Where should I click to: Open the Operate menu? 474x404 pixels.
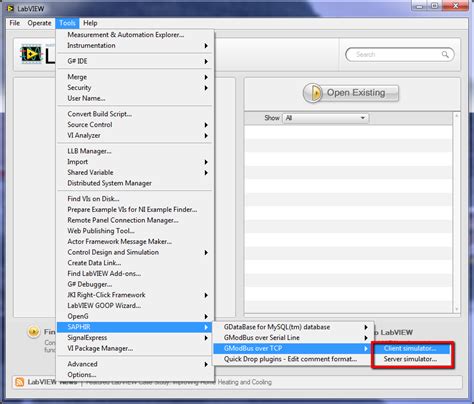pyautogui.click(x=39, y=23)
